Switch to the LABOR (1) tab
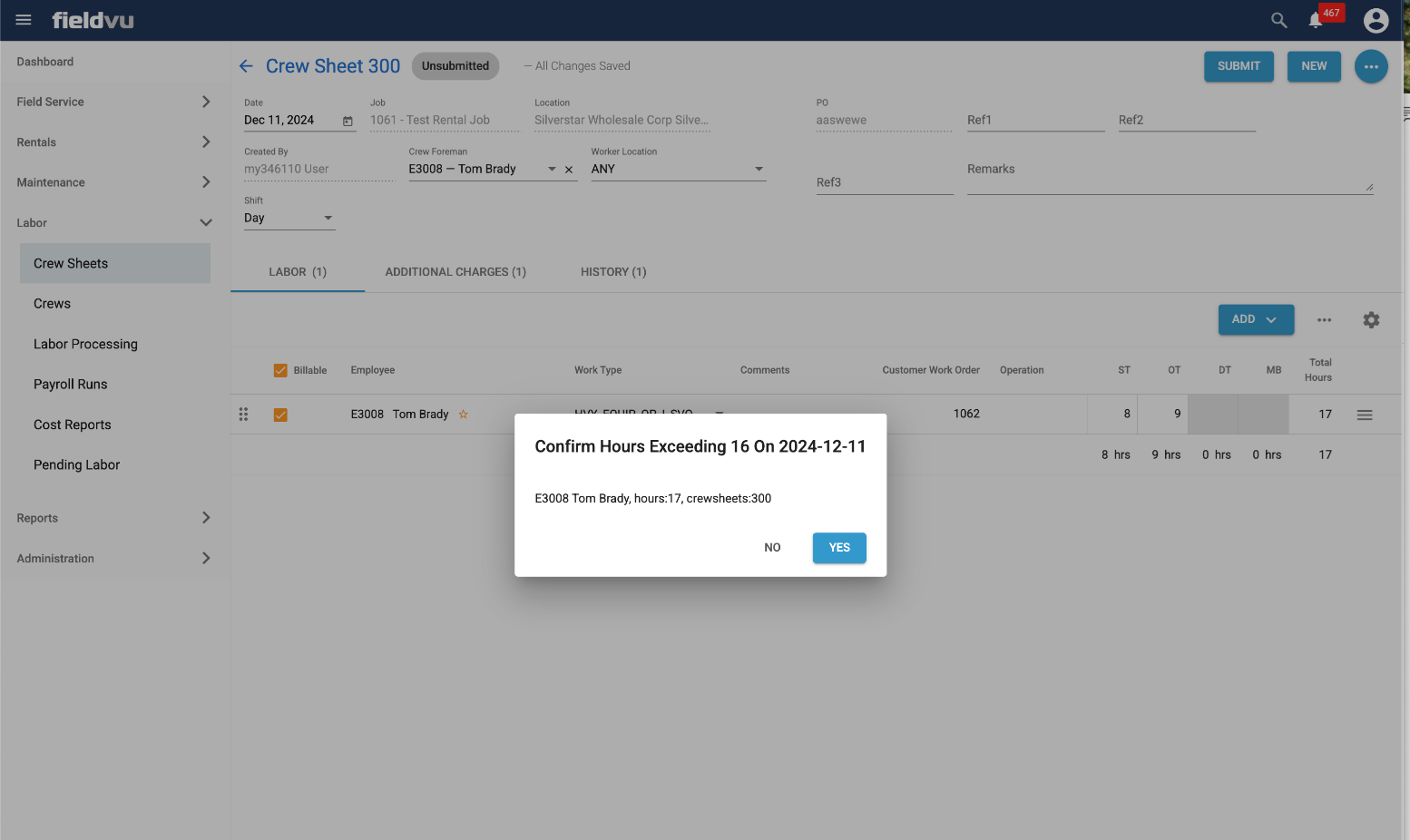1410x840 pixels. 298,272
